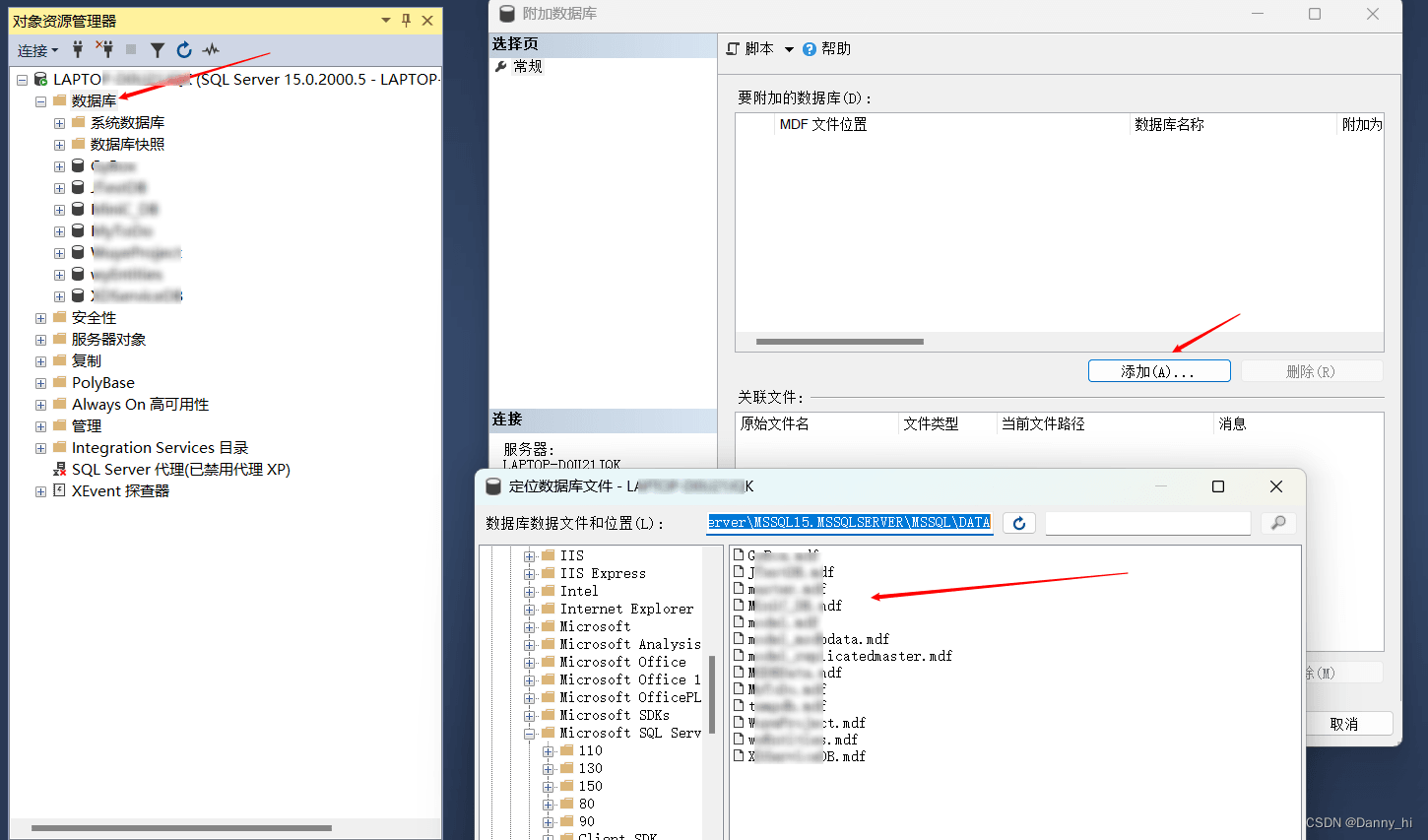Select the 常规 page label
Viewport: 1428px width, 840px height.
(x=528, y=66)
